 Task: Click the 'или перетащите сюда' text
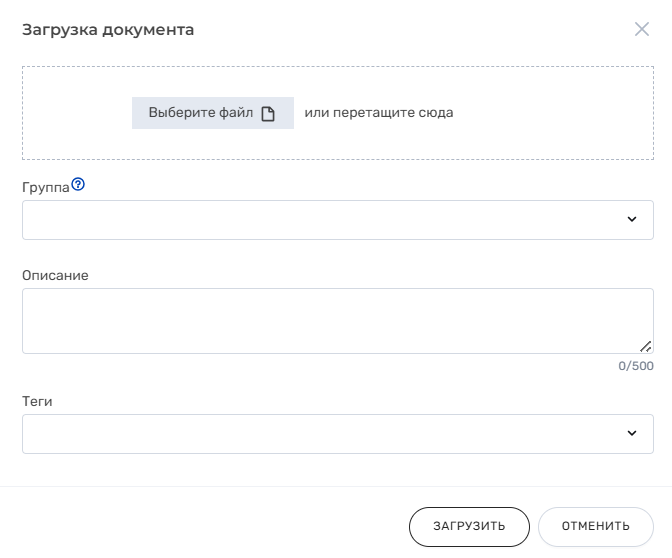(378, 113)
